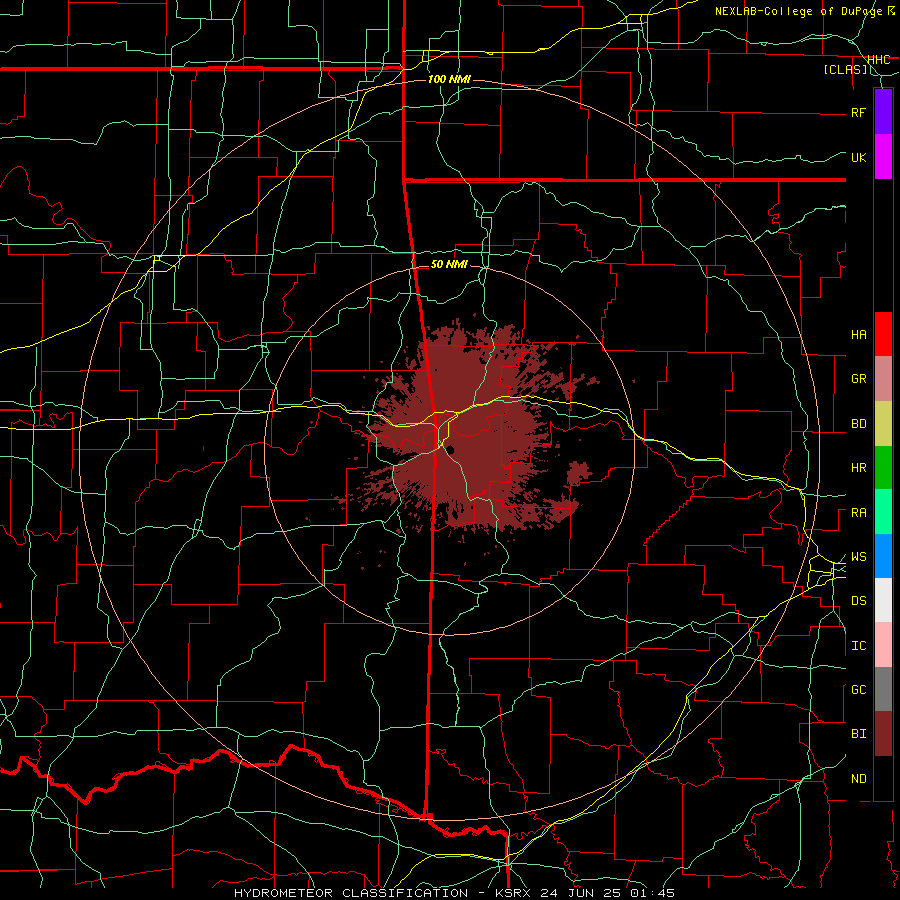This screenshot has width=900, height=900.
Task: Click the "100 NMI" range ring label
Action: click(x=449, y=79)
